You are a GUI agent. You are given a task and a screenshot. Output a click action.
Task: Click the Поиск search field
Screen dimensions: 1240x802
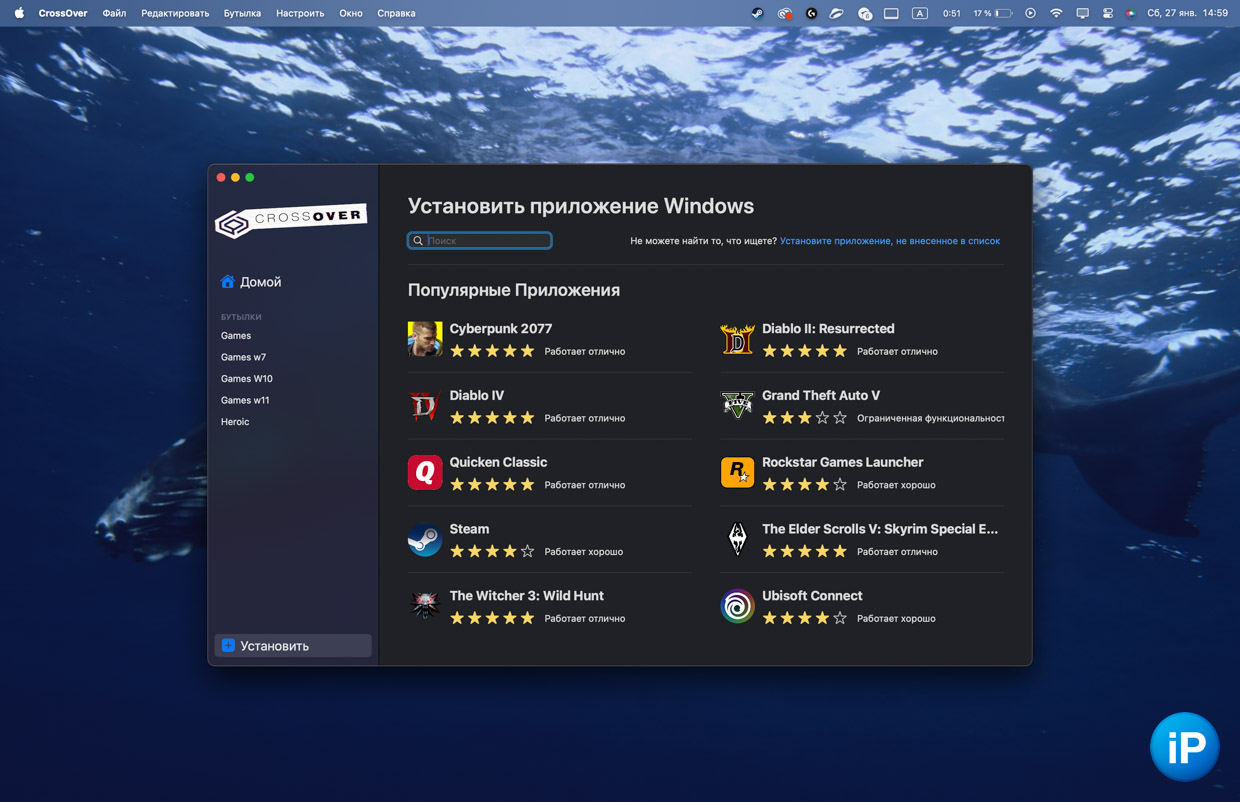tap(480, 241)
